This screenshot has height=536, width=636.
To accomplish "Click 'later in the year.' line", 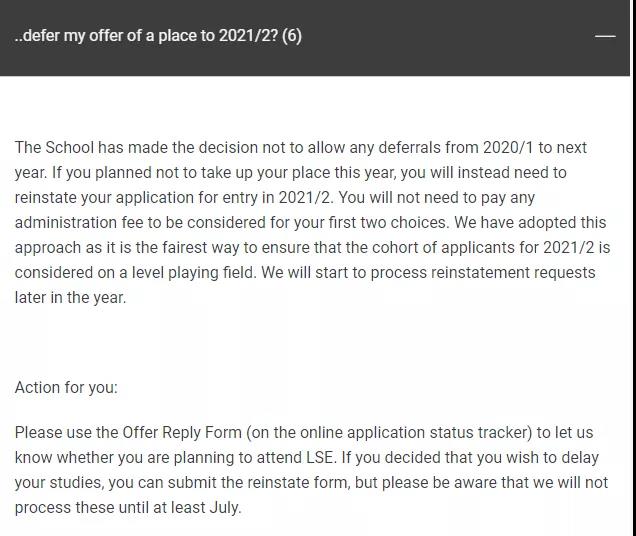I will click(x=70, y=298).
